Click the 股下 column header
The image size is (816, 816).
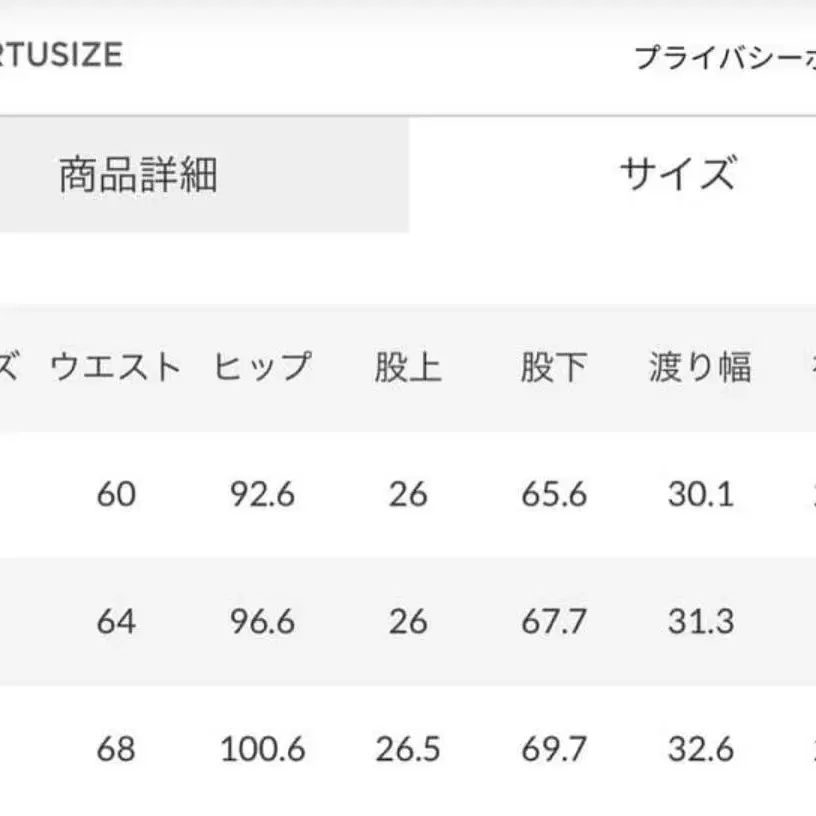tap(553, 368)
